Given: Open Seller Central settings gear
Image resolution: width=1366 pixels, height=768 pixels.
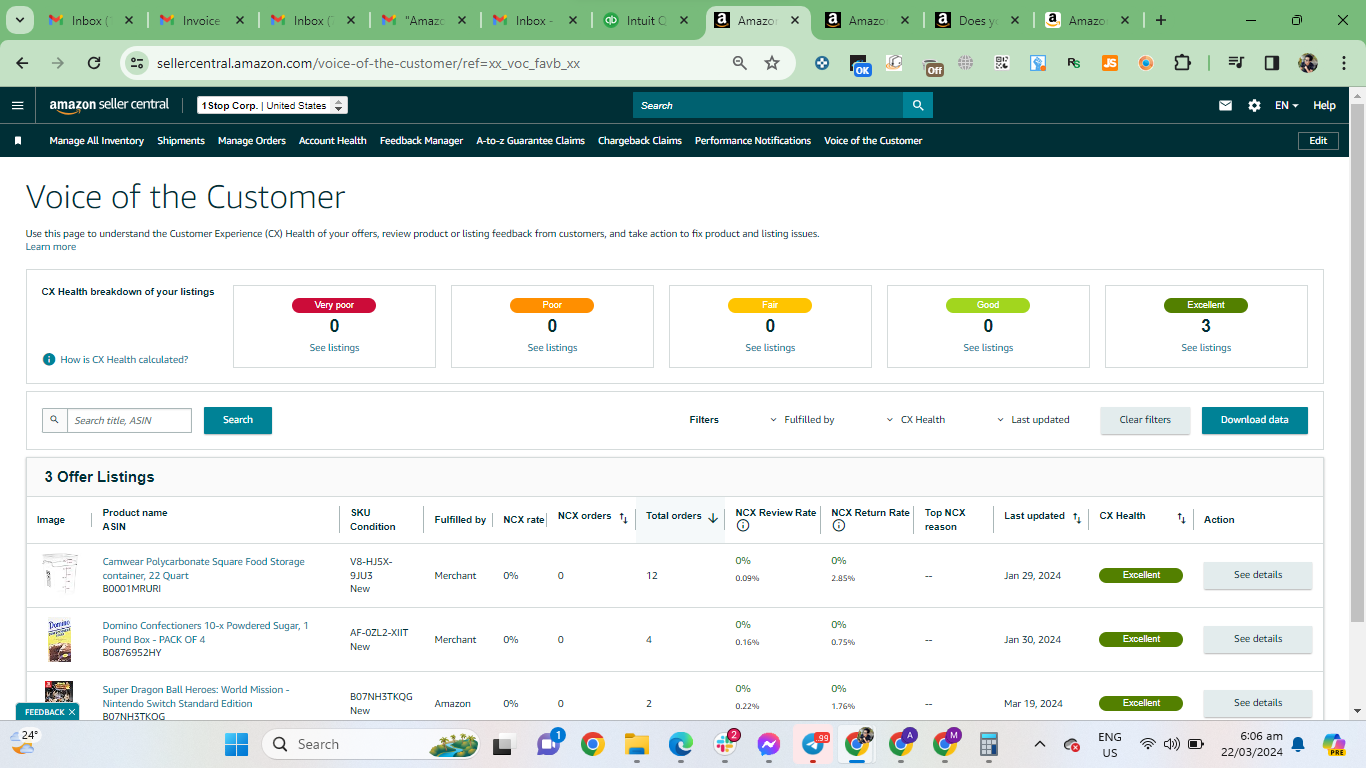Looking at the screenshot, I should point(1254,105).
